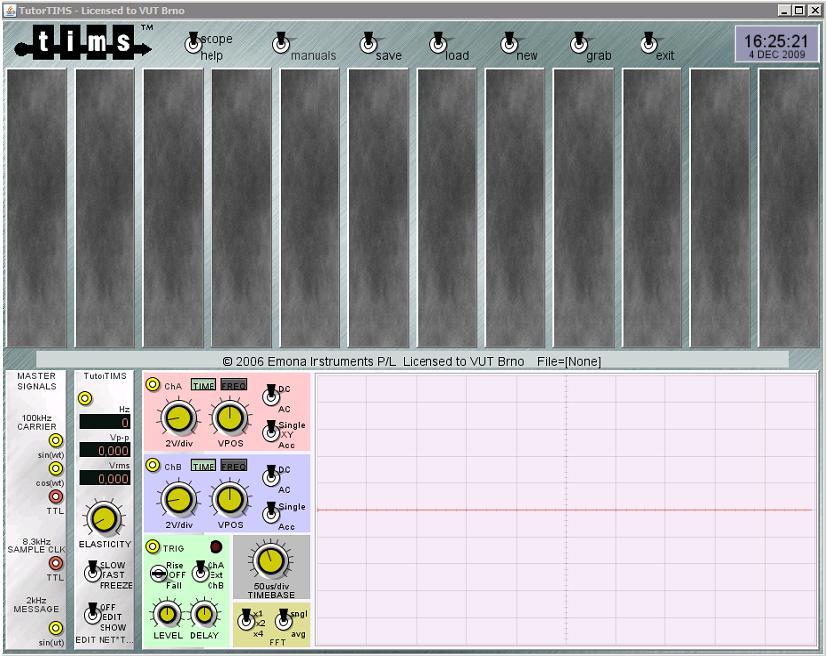827x656 pixels.
Task: Select the FREQ button for ChB
Action: 234,466
